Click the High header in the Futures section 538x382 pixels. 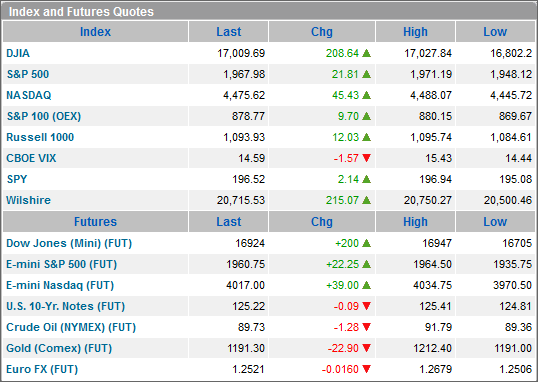pos(415,222)
